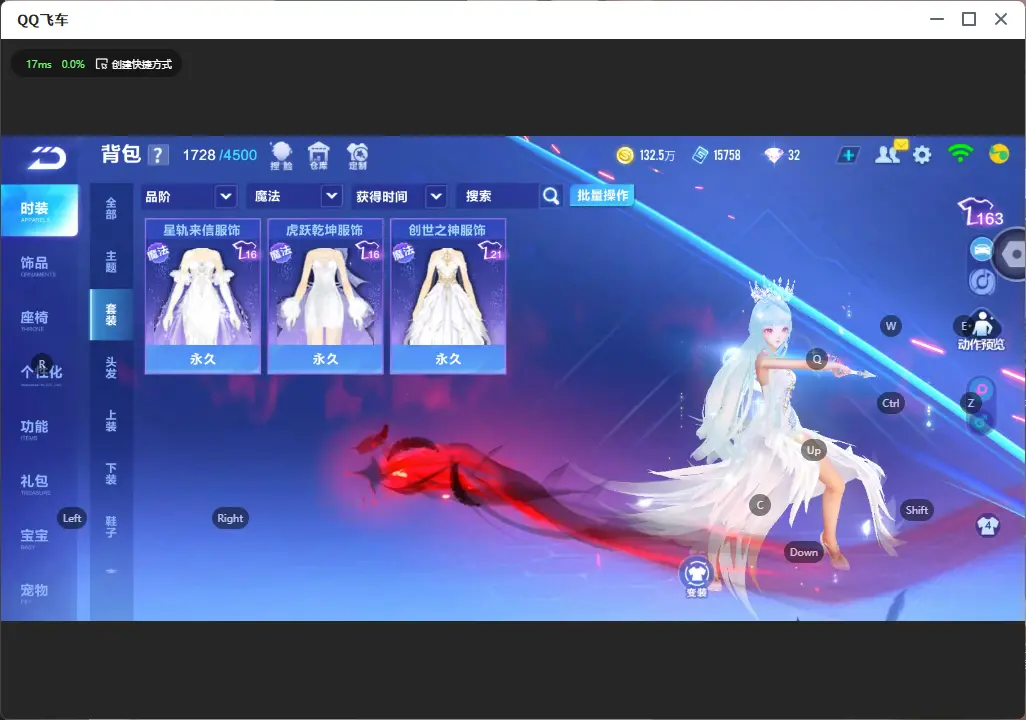Select the 主题 theme subcategory

[x=111, y=262]
